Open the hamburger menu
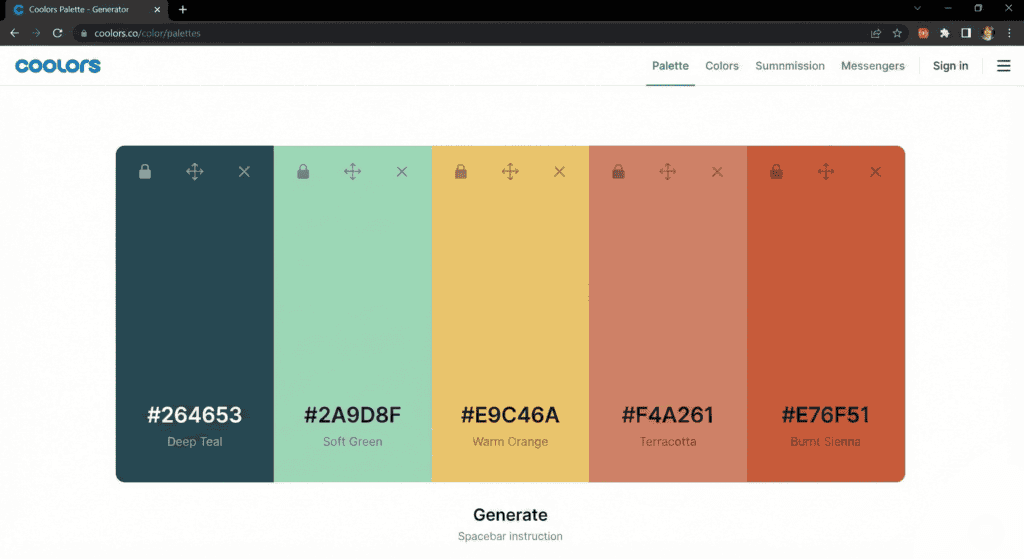 click(1003, 66)
